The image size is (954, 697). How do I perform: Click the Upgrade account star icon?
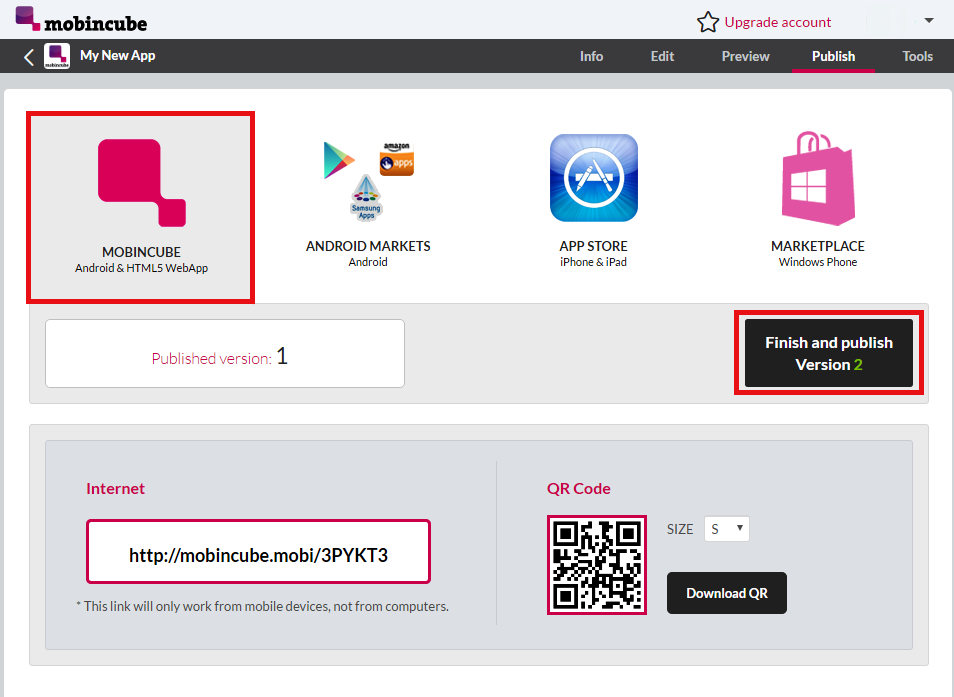pyautogui.click(x=708, y=22)
